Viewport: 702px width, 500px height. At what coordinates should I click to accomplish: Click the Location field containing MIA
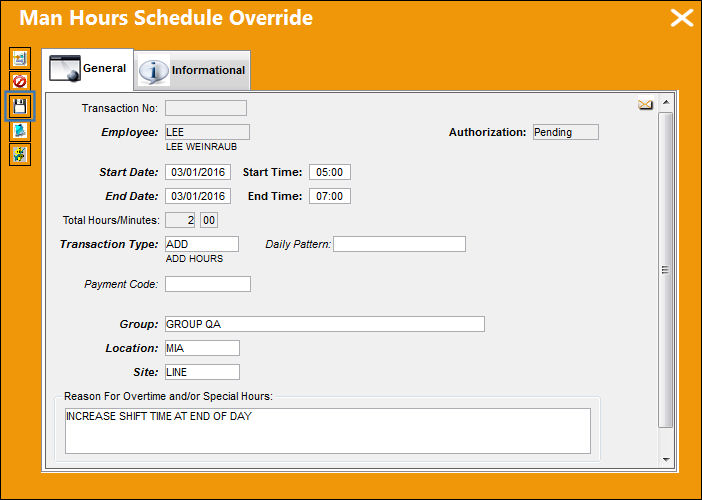tap(202, 348)
